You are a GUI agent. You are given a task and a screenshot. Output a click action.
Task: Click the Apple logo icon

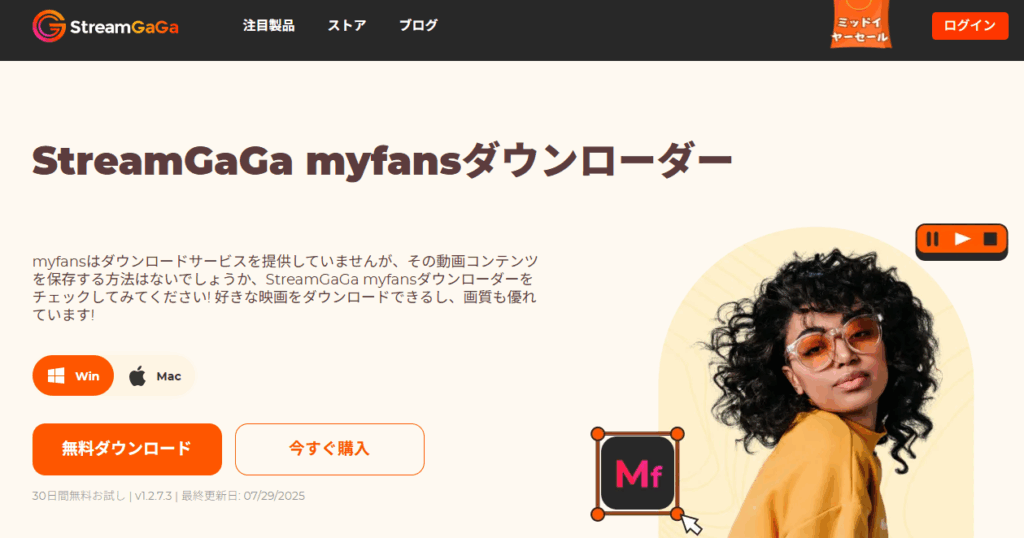click(137, 376)
